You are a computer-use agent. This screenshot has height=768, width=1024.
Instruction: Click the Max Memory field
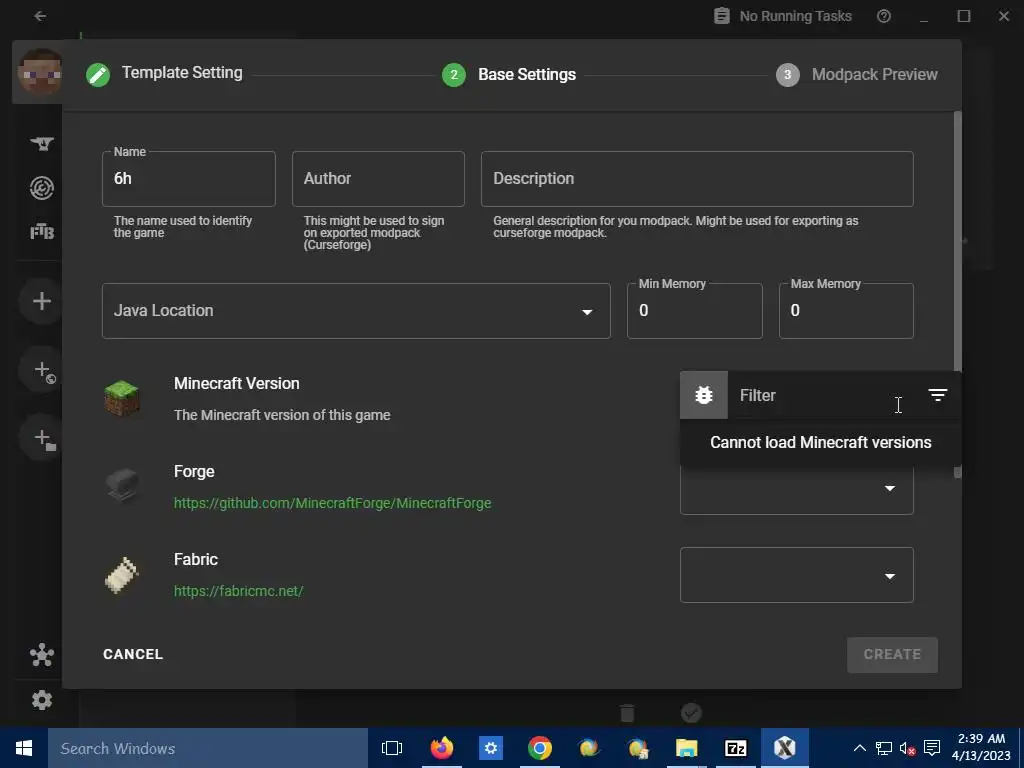tap(846, 311)
